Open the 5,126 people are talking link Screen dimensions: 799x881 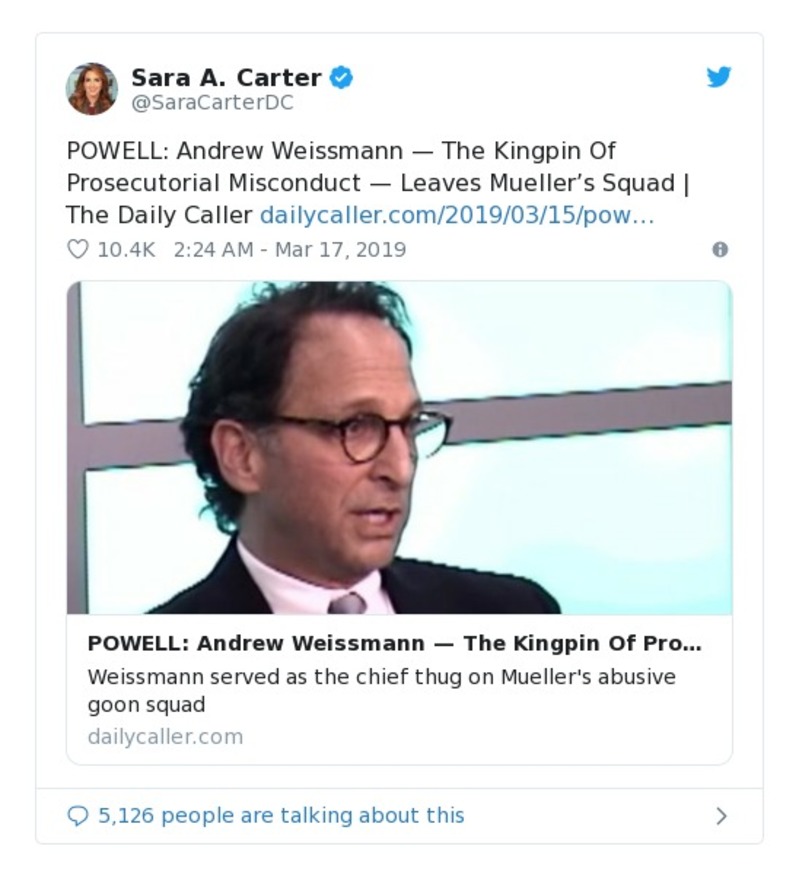click(x=282, y=816)
